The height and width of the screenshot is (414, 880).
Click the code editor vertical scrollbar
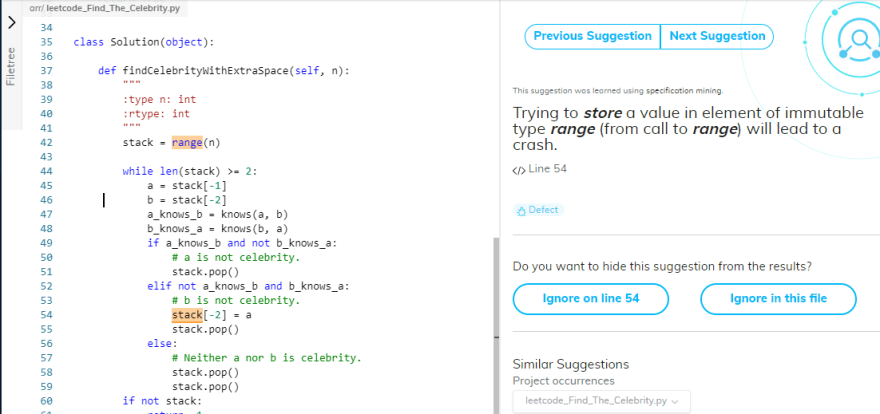point(496,320)
